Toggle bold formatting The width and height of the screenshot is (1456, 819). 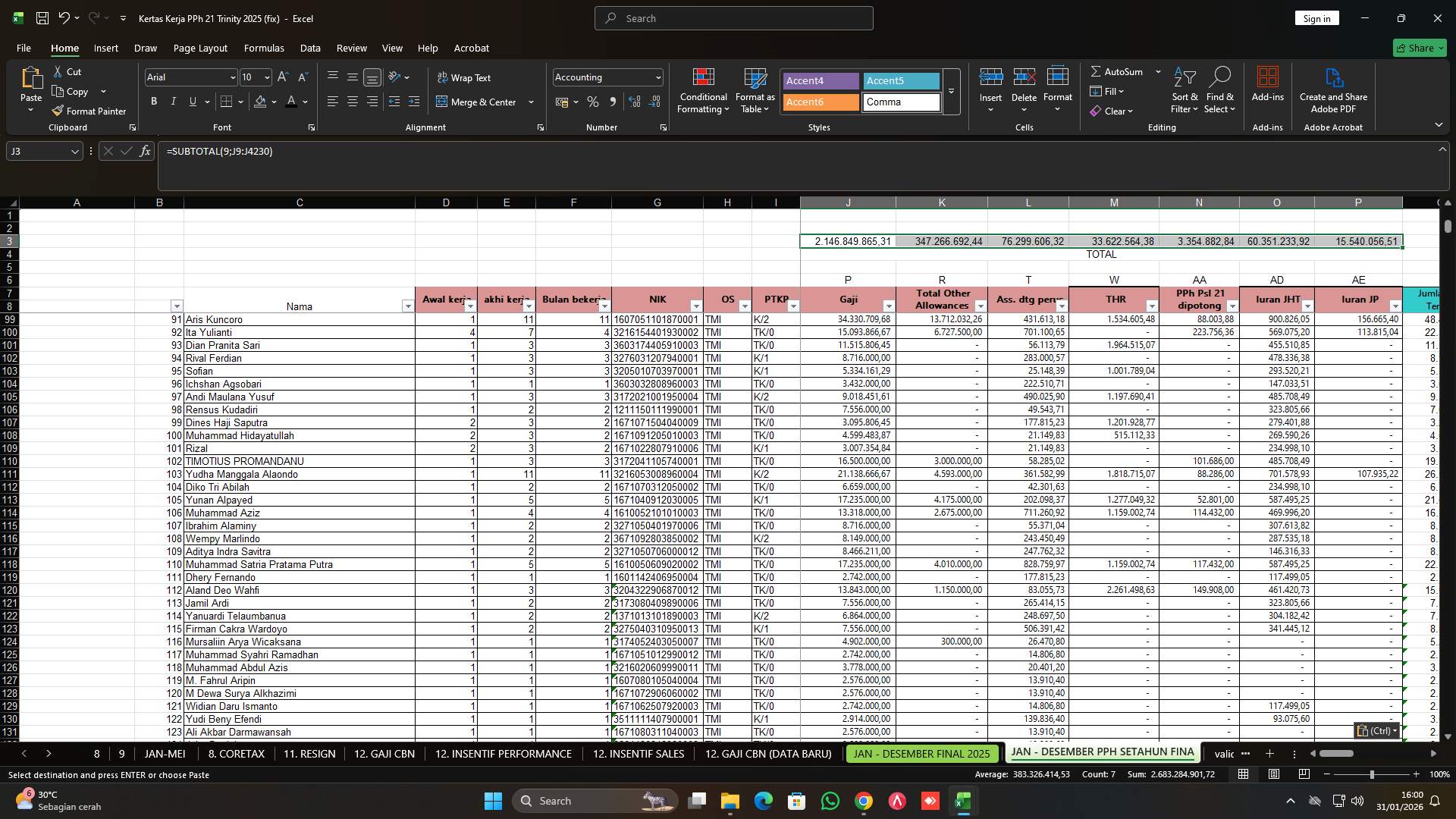[x=153, y=101]
